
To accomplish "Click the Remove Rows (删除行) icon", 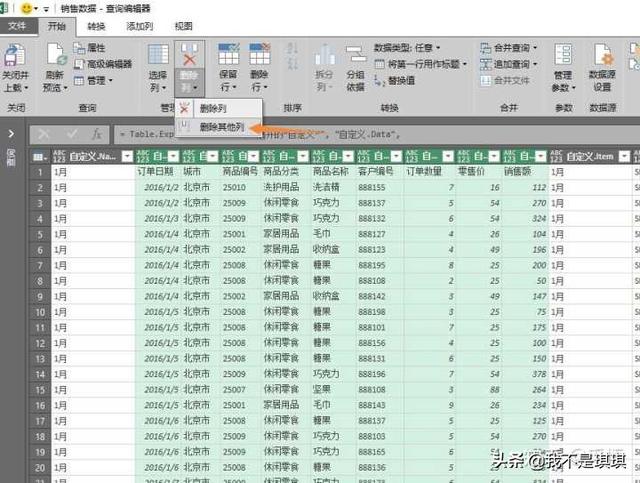I will coord(260,54).
